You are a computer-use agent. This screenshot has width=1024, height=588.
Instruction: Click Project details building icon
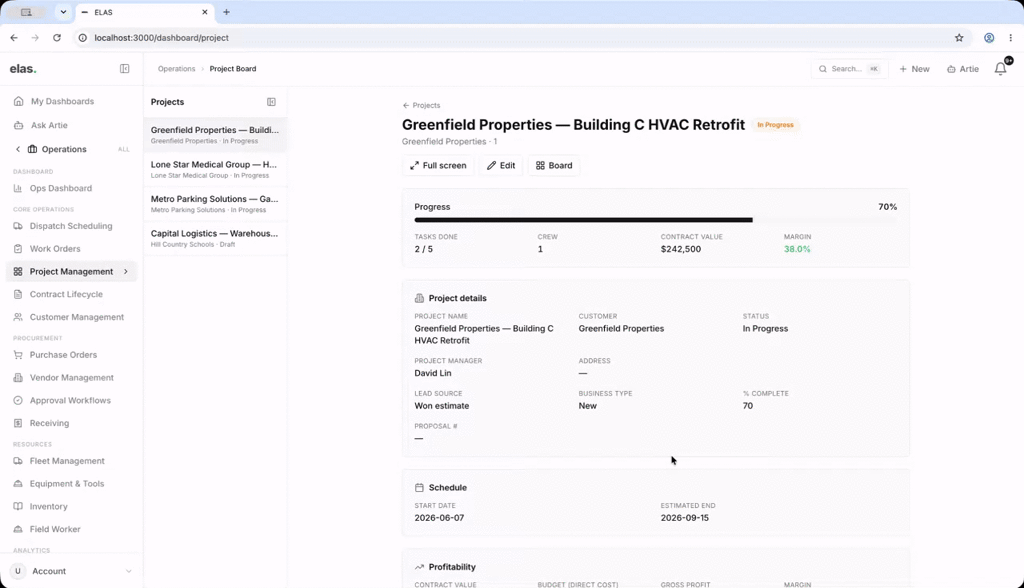click(x=419, y=298)
